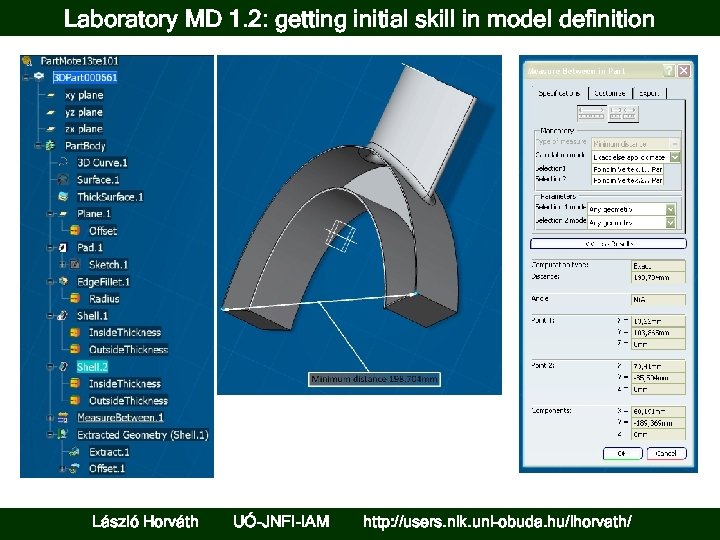
Task: Open the Calculation mode dropdown
Action: (675, 157)
